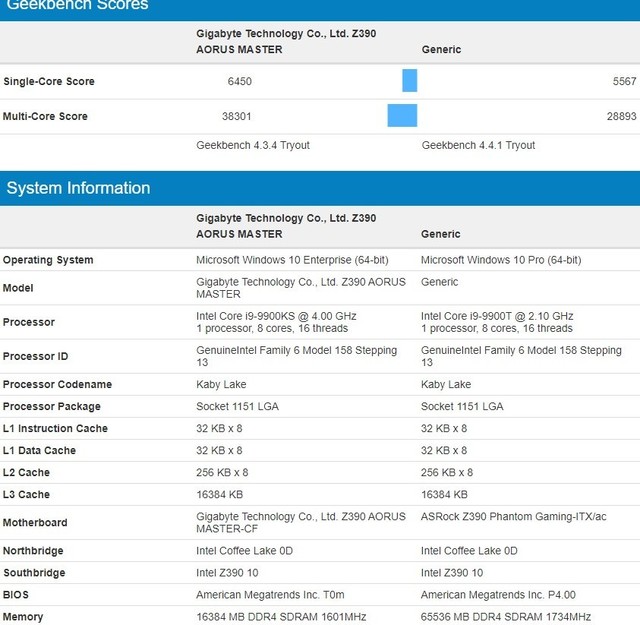Click the 65536 MB DDR4 memory value
The image size is (640, 625).
click(505, 617)
